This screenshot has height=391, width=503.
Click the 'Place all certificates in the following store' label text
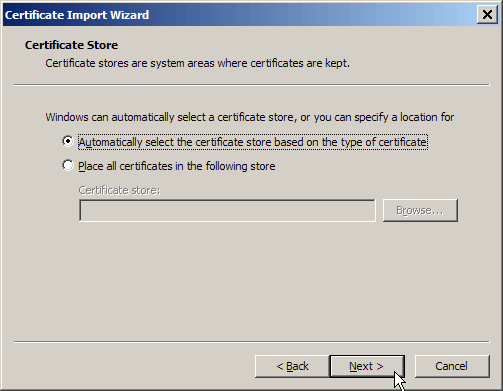coord(177,166)
